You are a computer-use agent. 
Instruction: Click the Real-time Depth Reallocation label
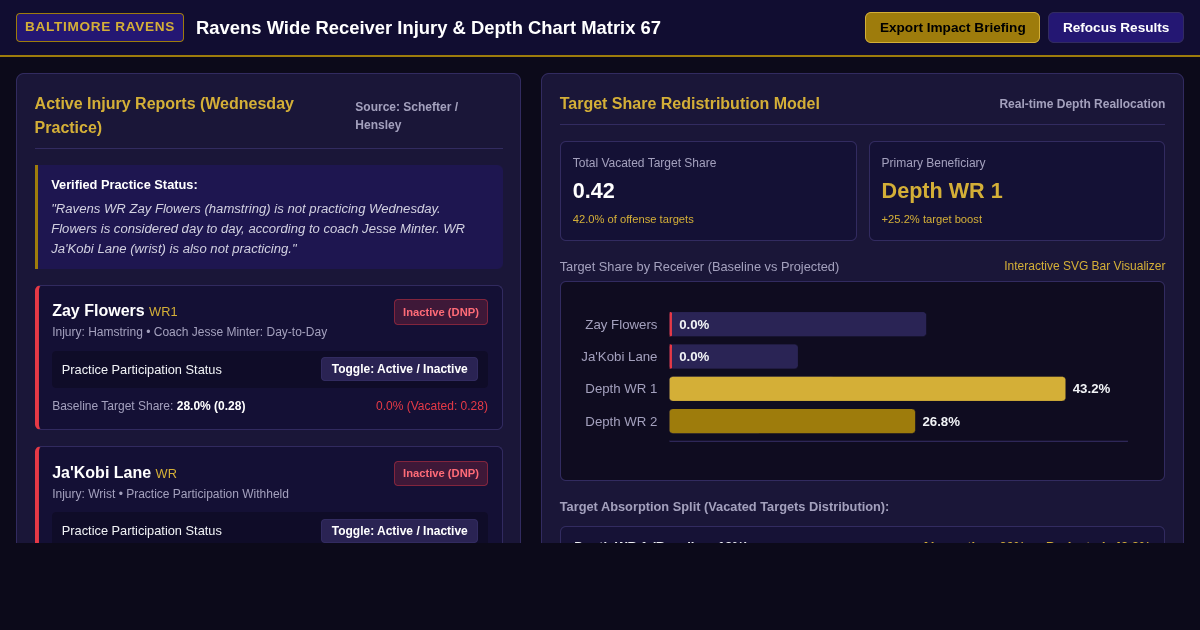pos(1082,104)
